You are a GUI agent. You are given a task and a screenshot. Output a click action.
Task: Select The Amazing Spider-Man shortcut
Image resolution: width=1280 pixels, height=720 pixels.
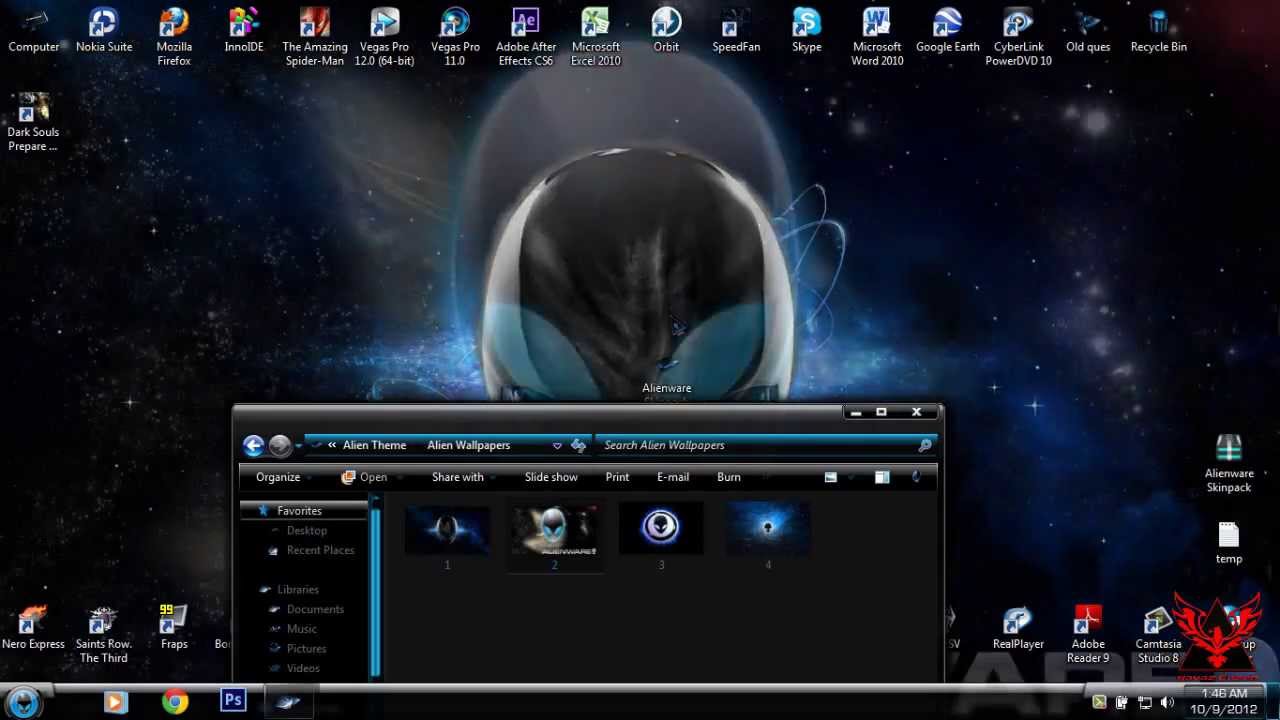click(x=315, y=37)
